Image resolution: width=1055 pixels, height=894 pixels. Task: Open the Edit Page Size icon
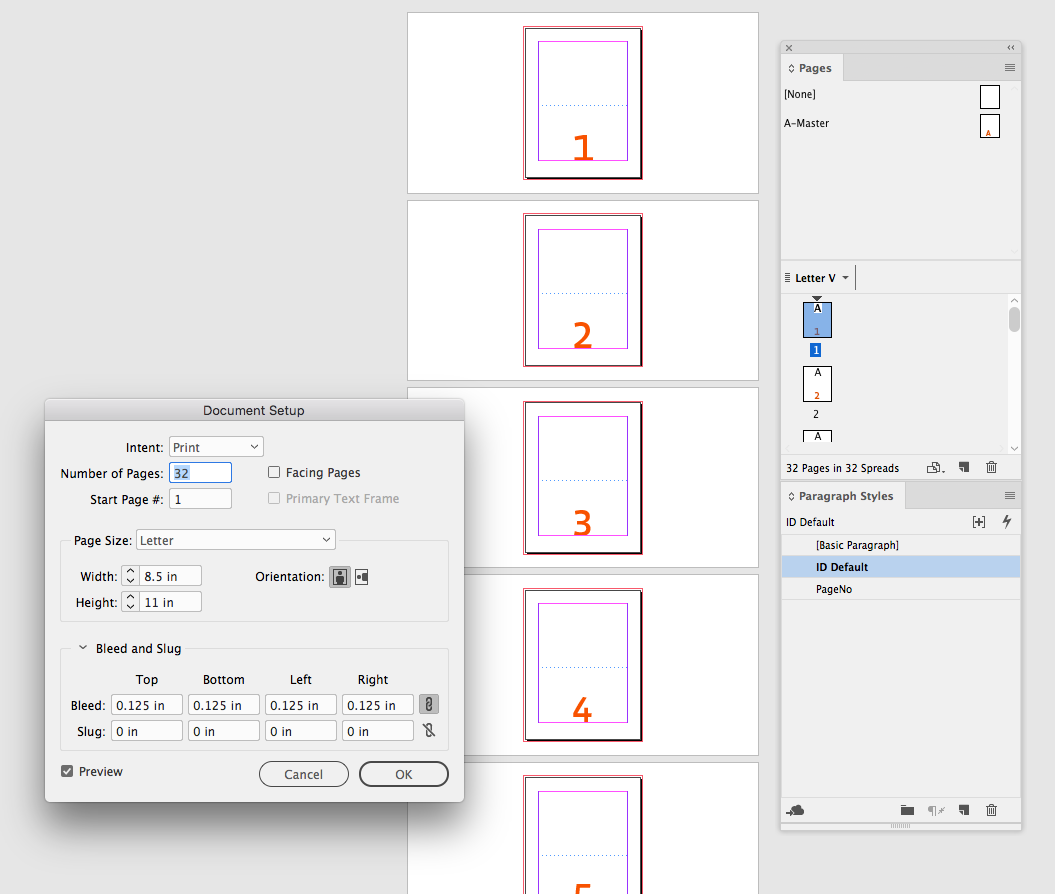[x=933, y=467]
